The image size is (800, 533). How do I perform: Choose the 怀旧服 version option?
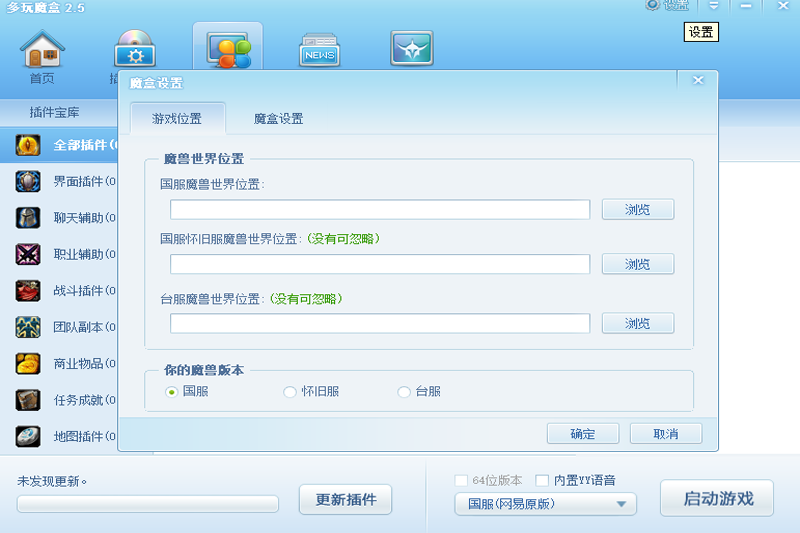point(290,392)
